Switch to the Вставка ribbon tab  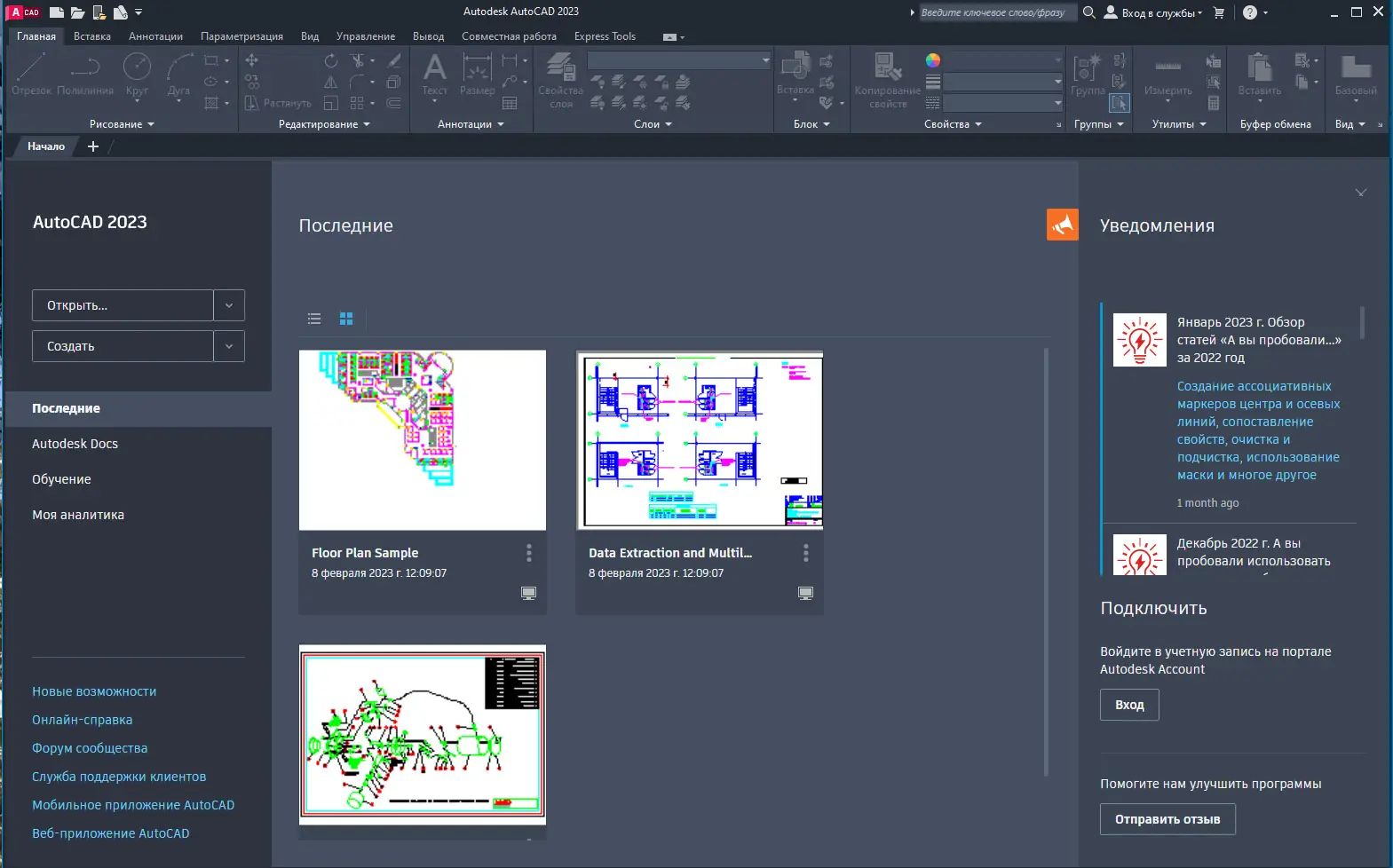92,36
